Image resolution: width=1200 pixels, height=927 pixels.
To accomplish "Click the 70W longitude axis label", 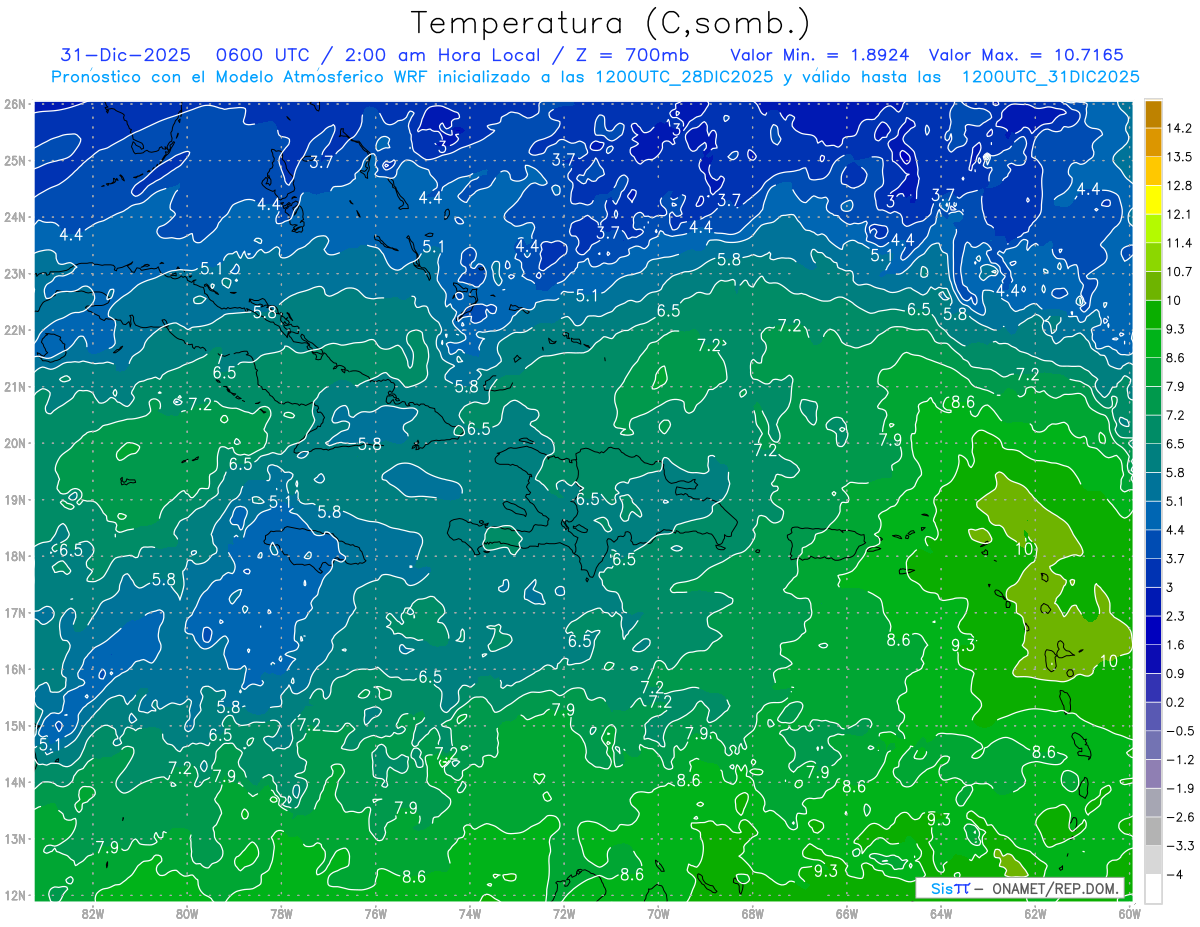I will click(x=658, y=913).
